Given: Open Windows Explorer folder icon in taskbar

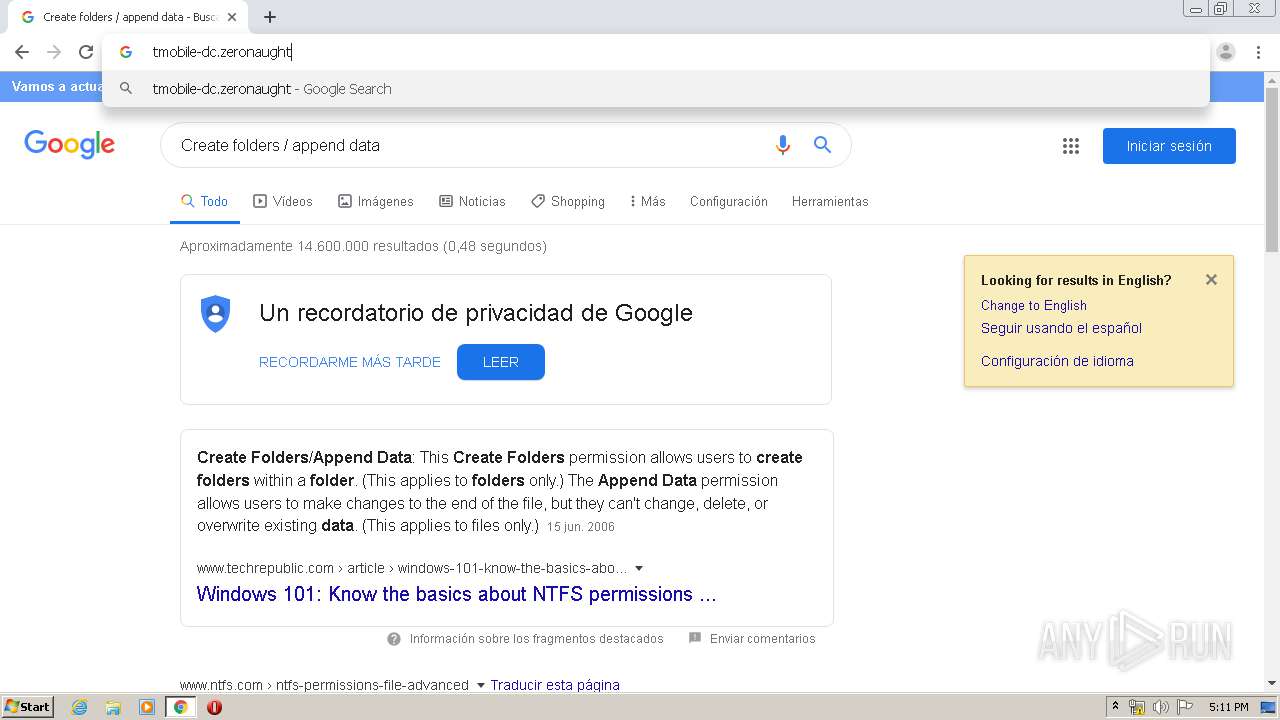Looking at the screenshot, I should [113, 707].
